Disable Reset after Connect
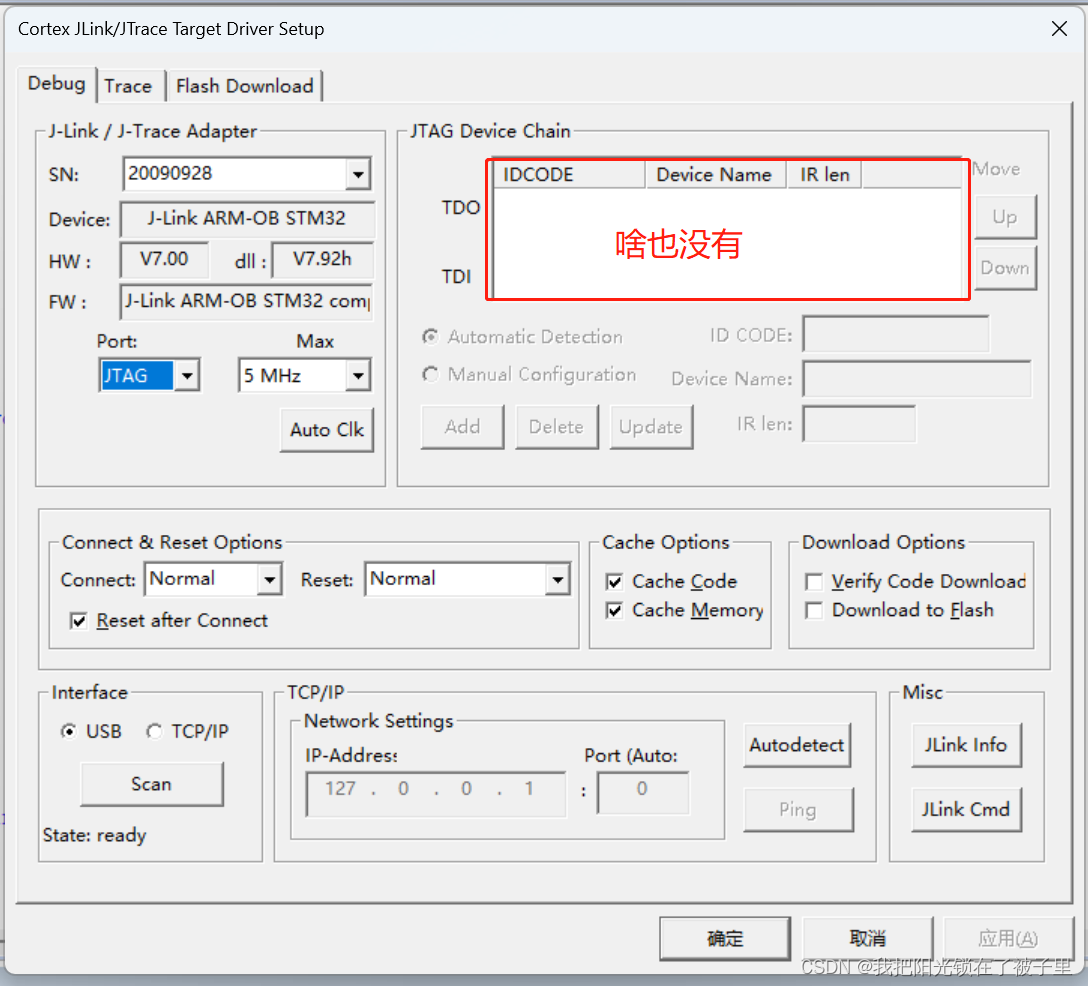This screenshot has width=1088, height=986. (x=78, y=621)
